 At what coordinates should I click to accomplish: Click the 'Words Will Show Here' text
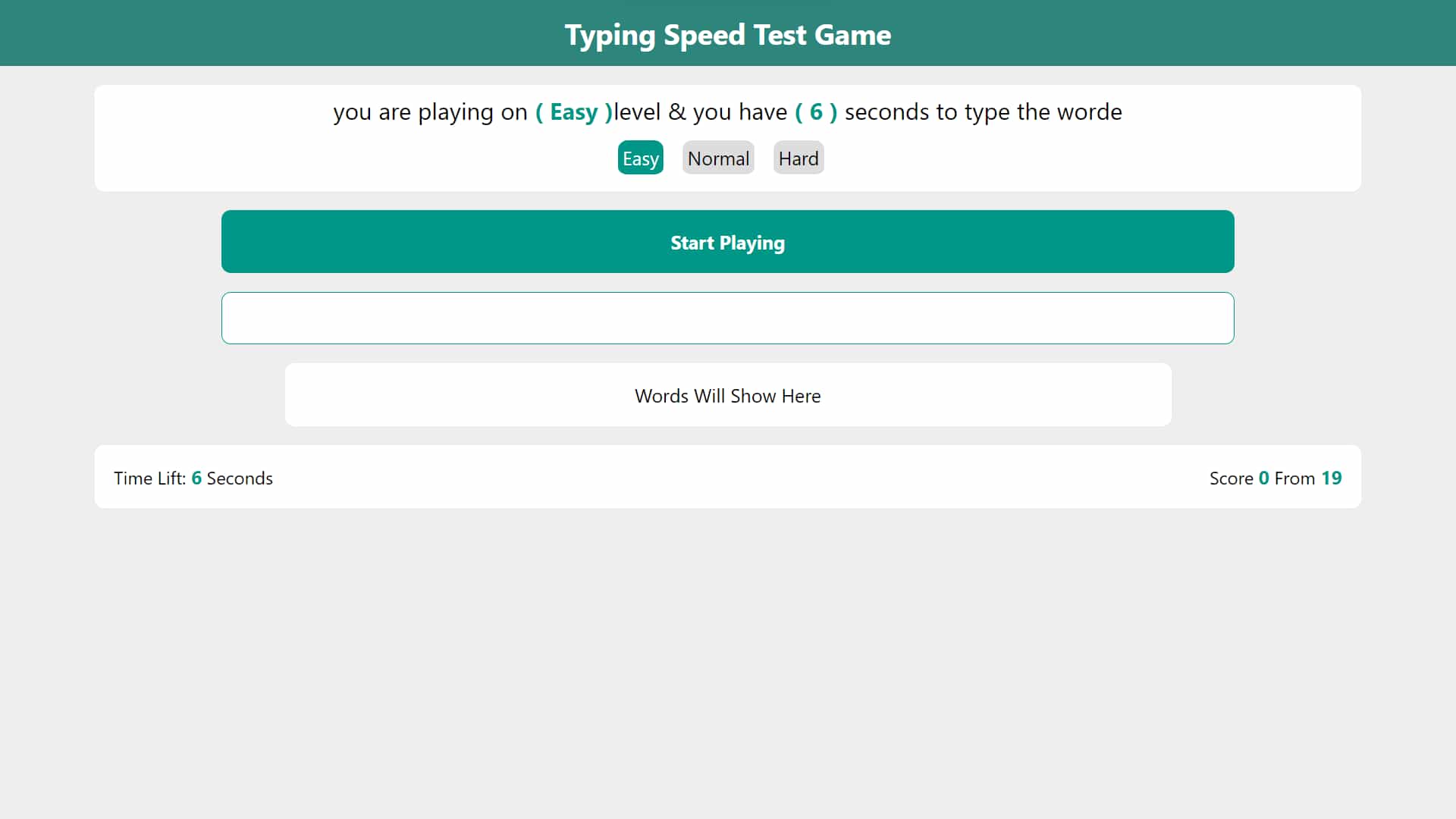[x=728, y=396]
